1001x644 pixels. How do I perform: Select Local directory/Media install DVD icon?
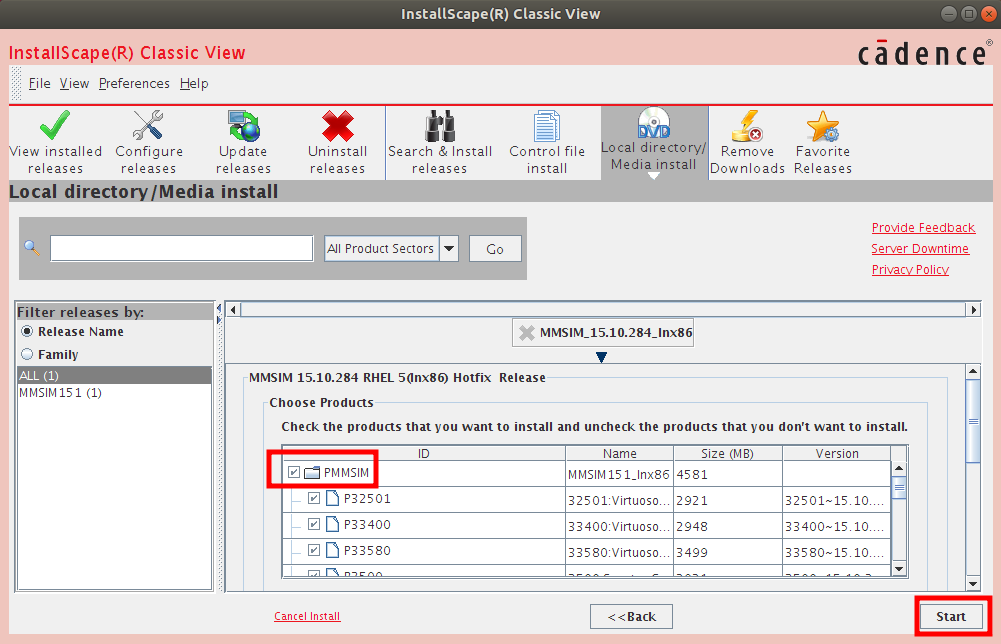pos(654,123)
